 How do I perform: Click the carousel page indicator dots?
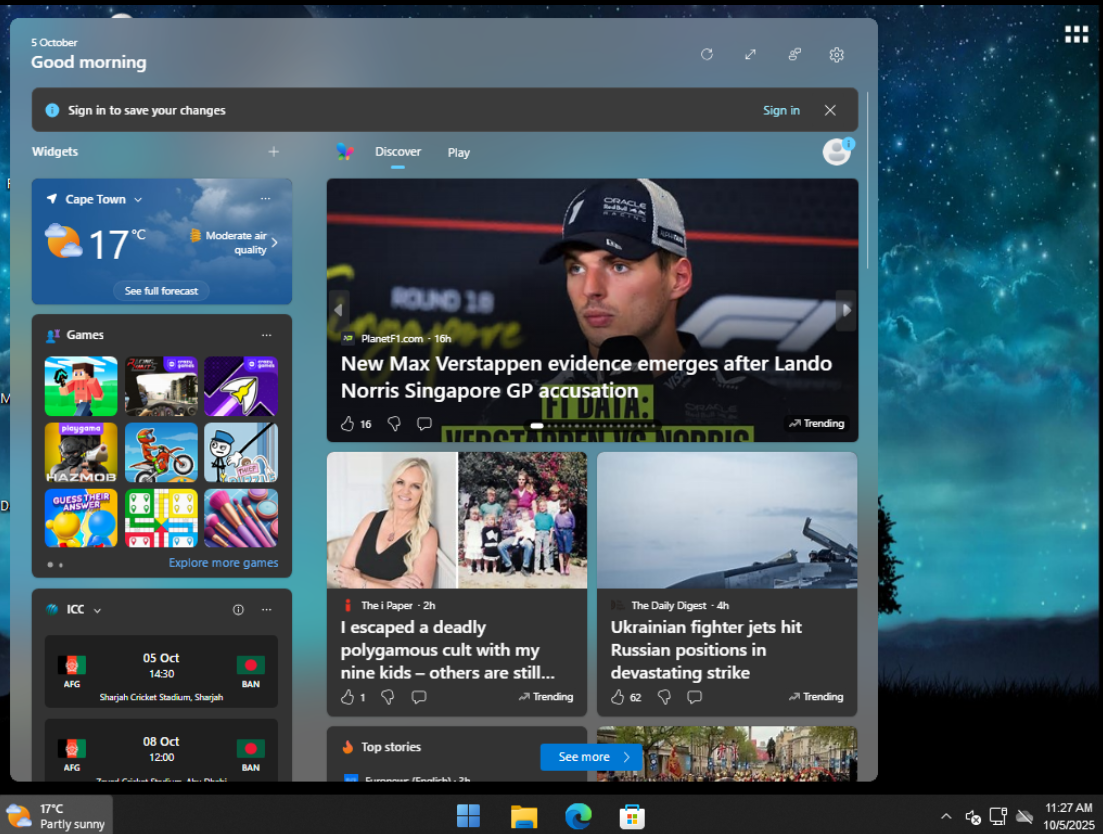coord(592,425)
